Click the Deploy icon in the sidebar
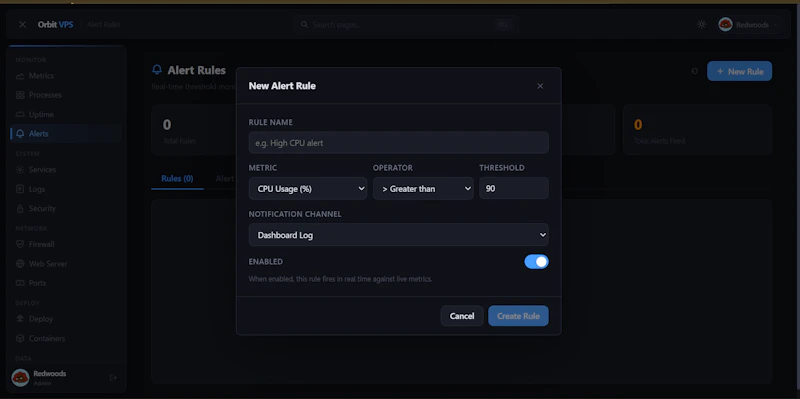The width and height of the screenshot is (800, 399). coord(20,319)
